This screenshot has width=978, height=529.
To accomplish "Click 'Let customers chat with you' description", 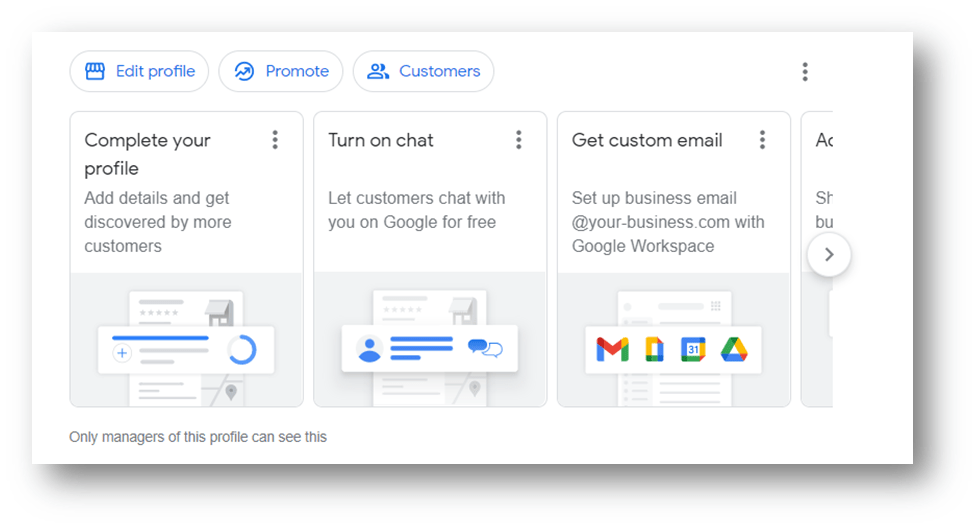I will (417, 210).
